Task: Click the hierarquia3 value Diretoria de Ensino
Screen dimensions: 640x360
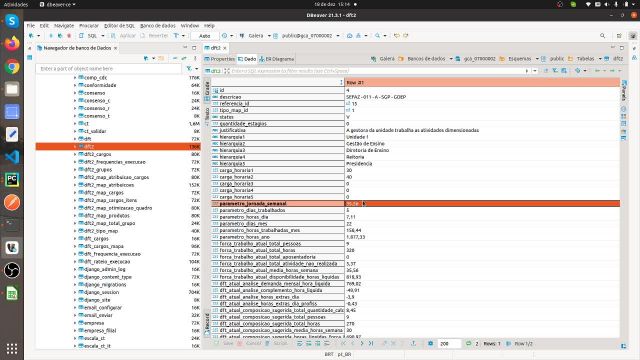Action: (367, 150)
